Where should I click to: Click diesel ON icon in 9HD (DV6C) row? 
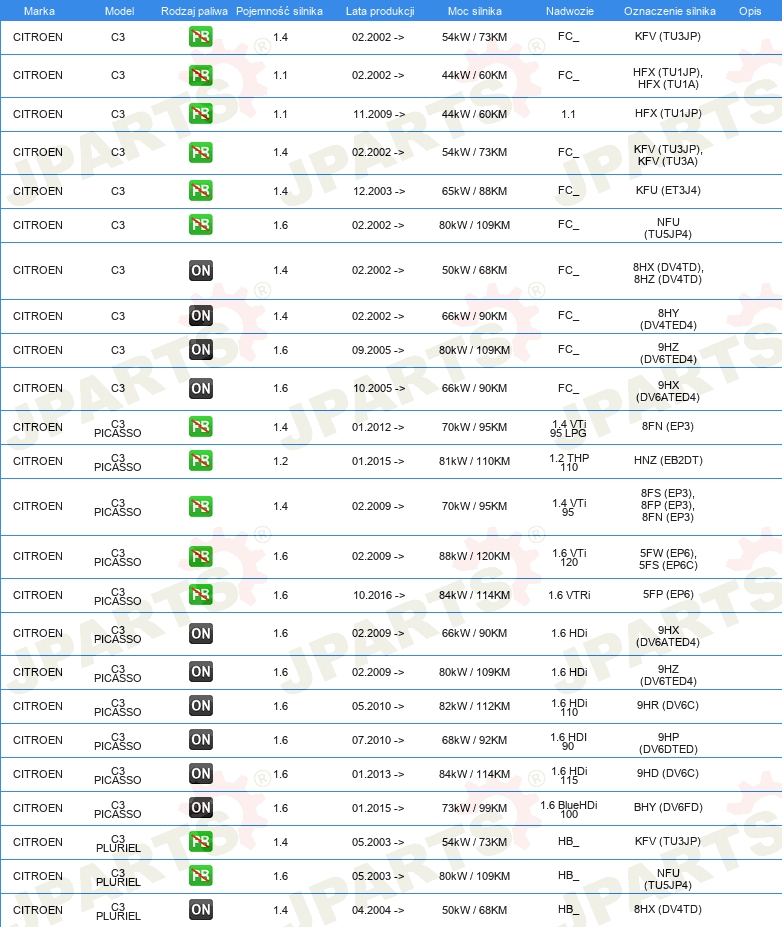[201, 773]
